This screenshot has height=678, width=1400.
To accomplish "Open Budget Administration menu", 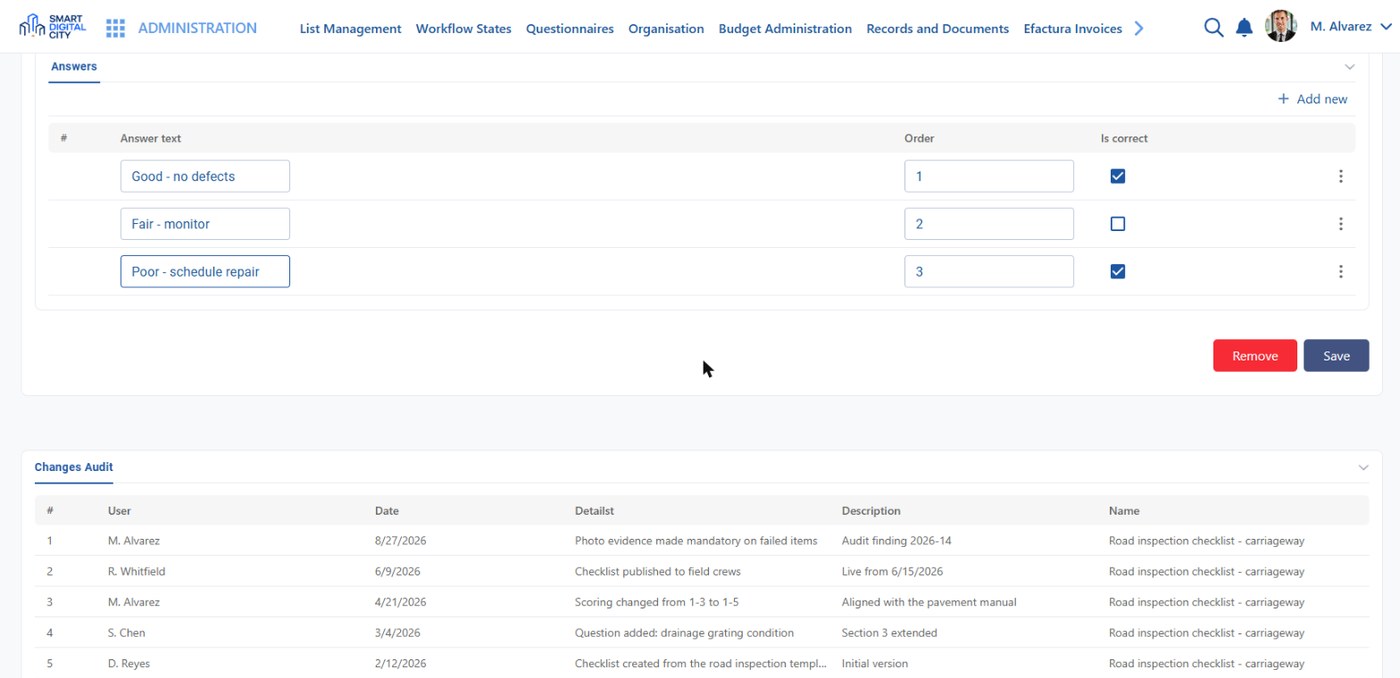I will point(785,28).
